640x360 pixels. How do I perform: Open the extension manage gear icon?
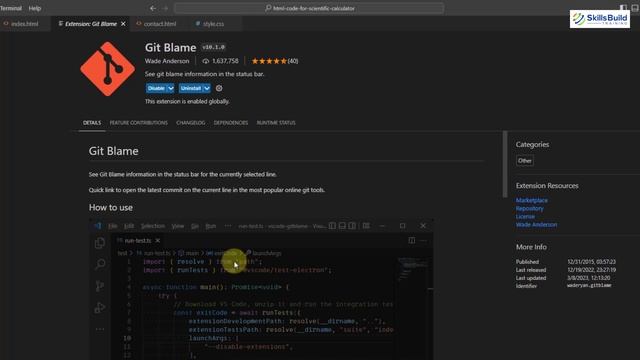(219, 88)
